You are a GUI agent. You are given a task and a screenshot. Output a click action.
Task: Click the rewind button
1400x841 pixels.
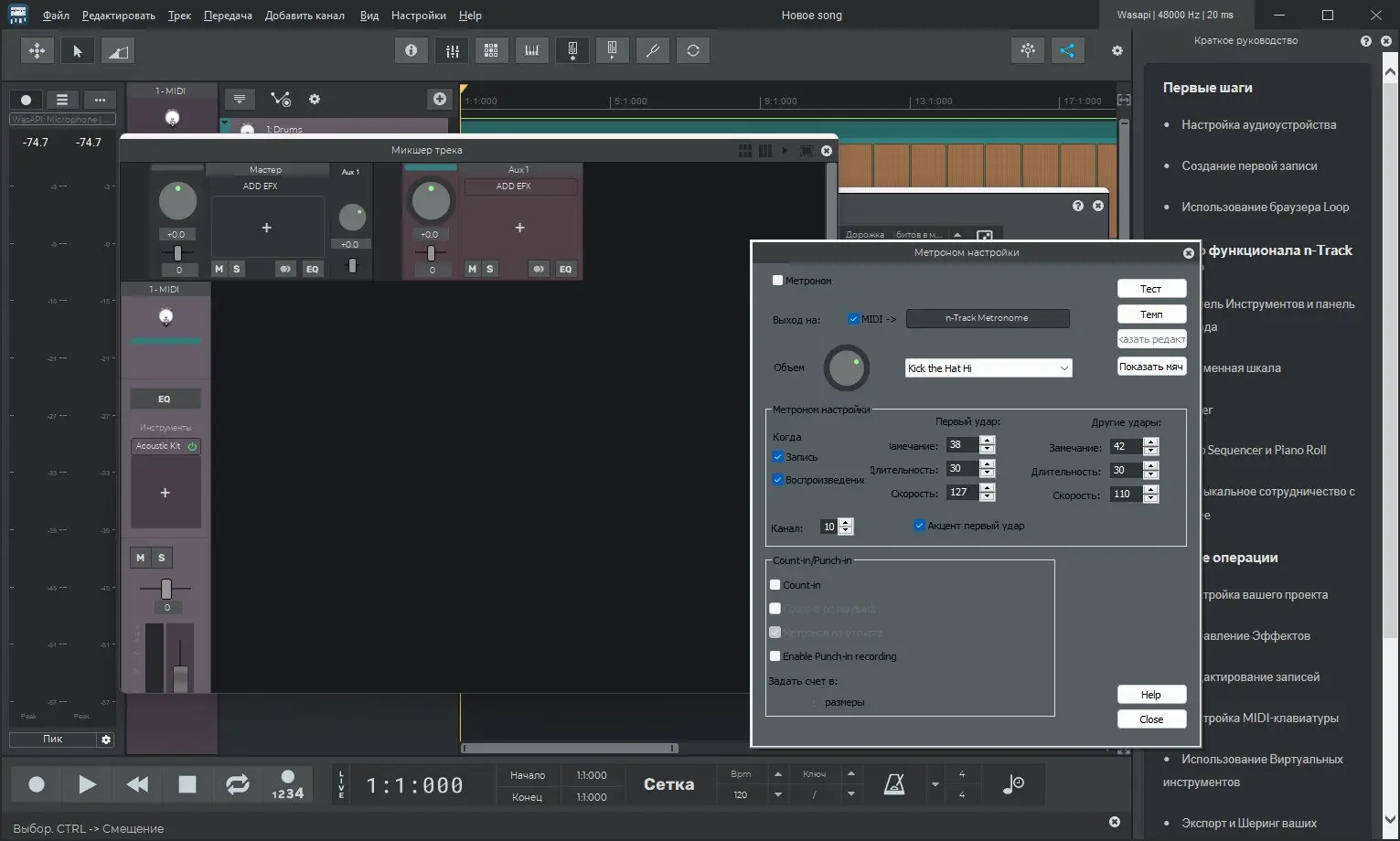point(137,784)
